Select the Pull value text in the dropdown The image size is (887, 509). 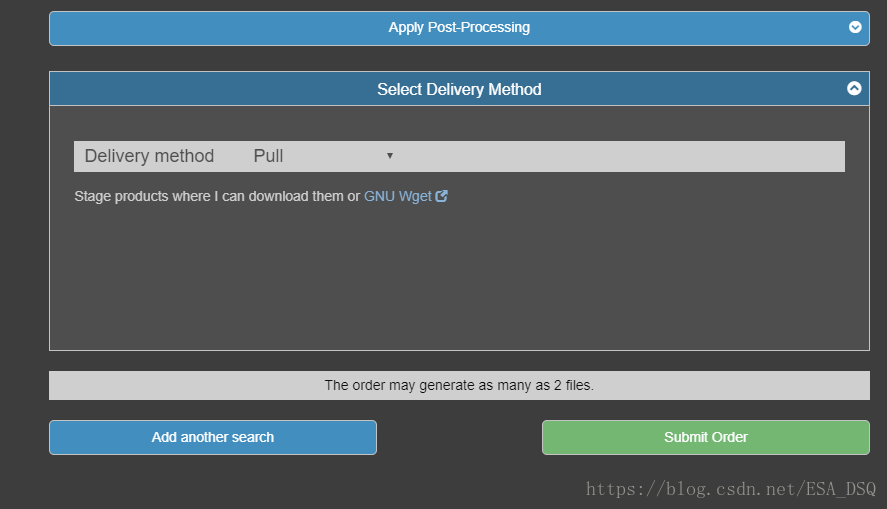(x=268, y=156)
